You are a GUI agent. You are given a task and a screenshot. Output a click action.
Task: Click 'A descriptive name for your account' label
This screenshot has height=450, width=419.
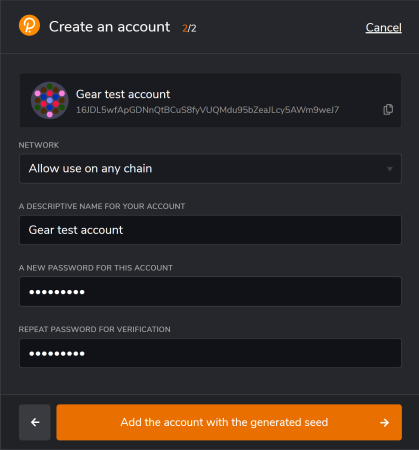pos(102,206)
